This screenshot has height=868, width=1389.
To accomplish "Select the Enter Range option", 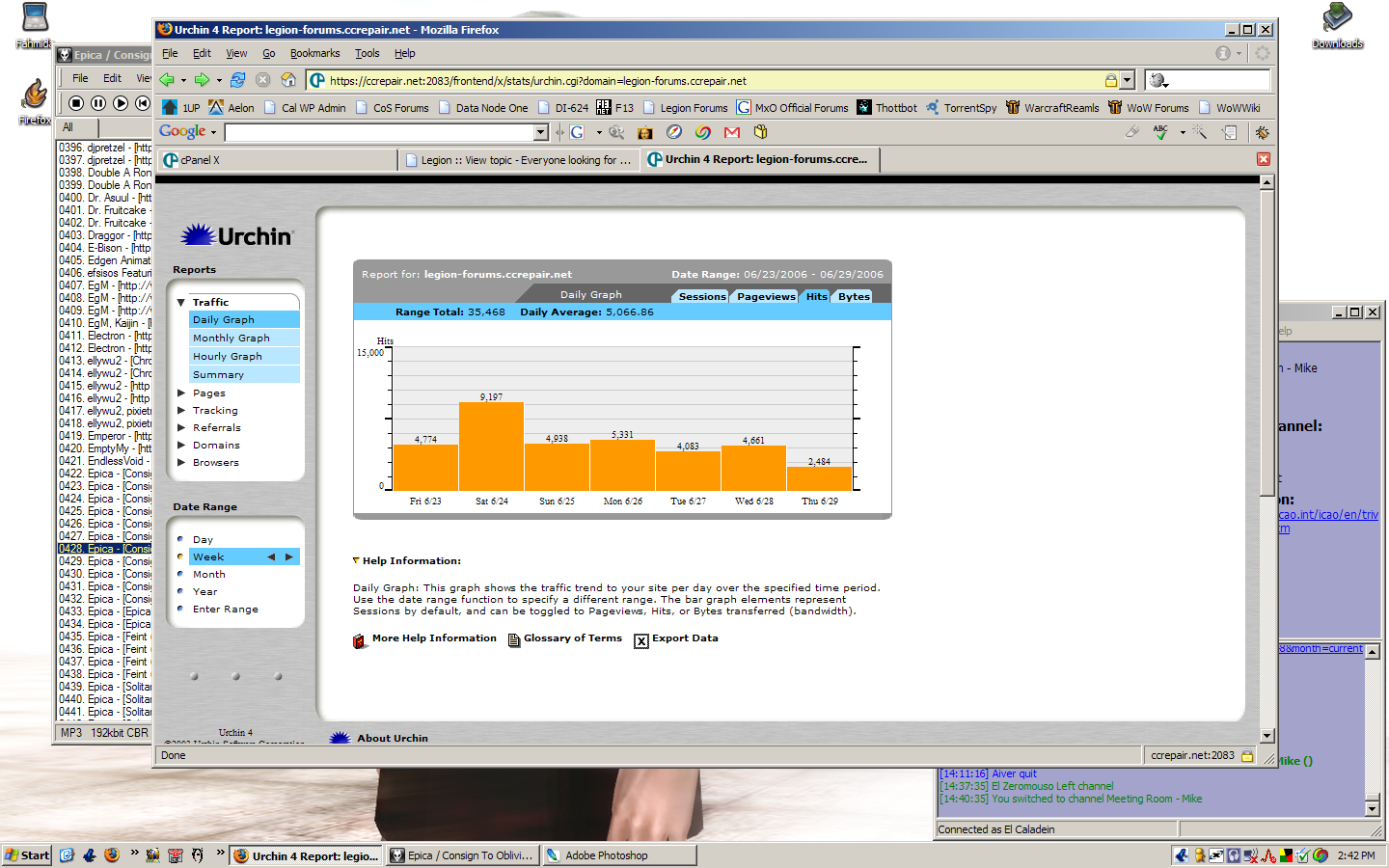I will [226, 609].
